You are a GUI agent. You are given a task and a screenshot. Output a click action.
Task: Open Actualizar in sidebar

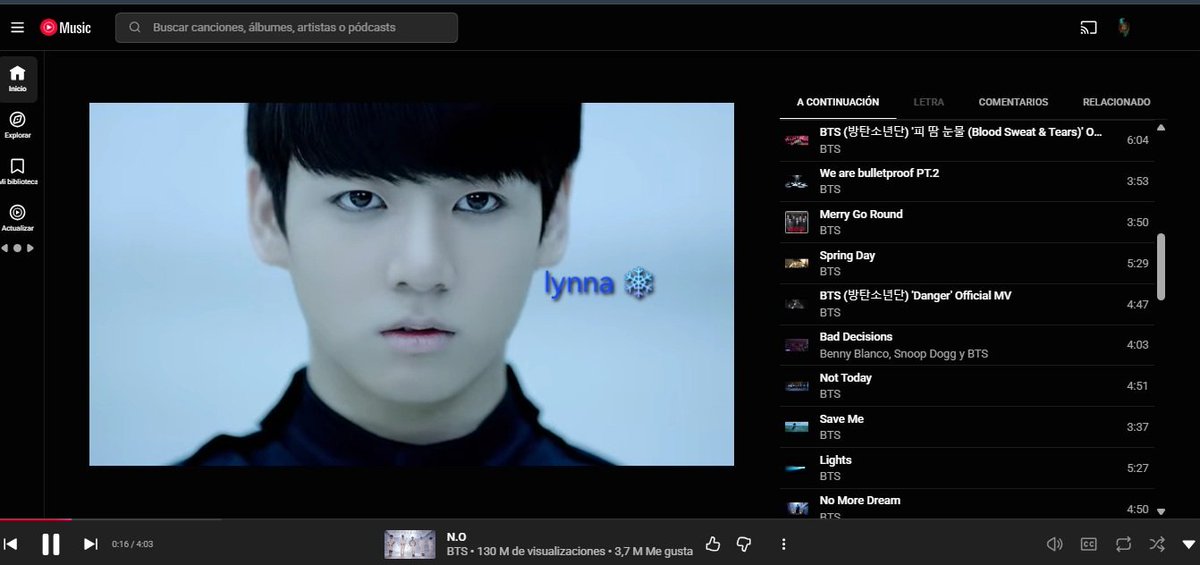[18, 217]
